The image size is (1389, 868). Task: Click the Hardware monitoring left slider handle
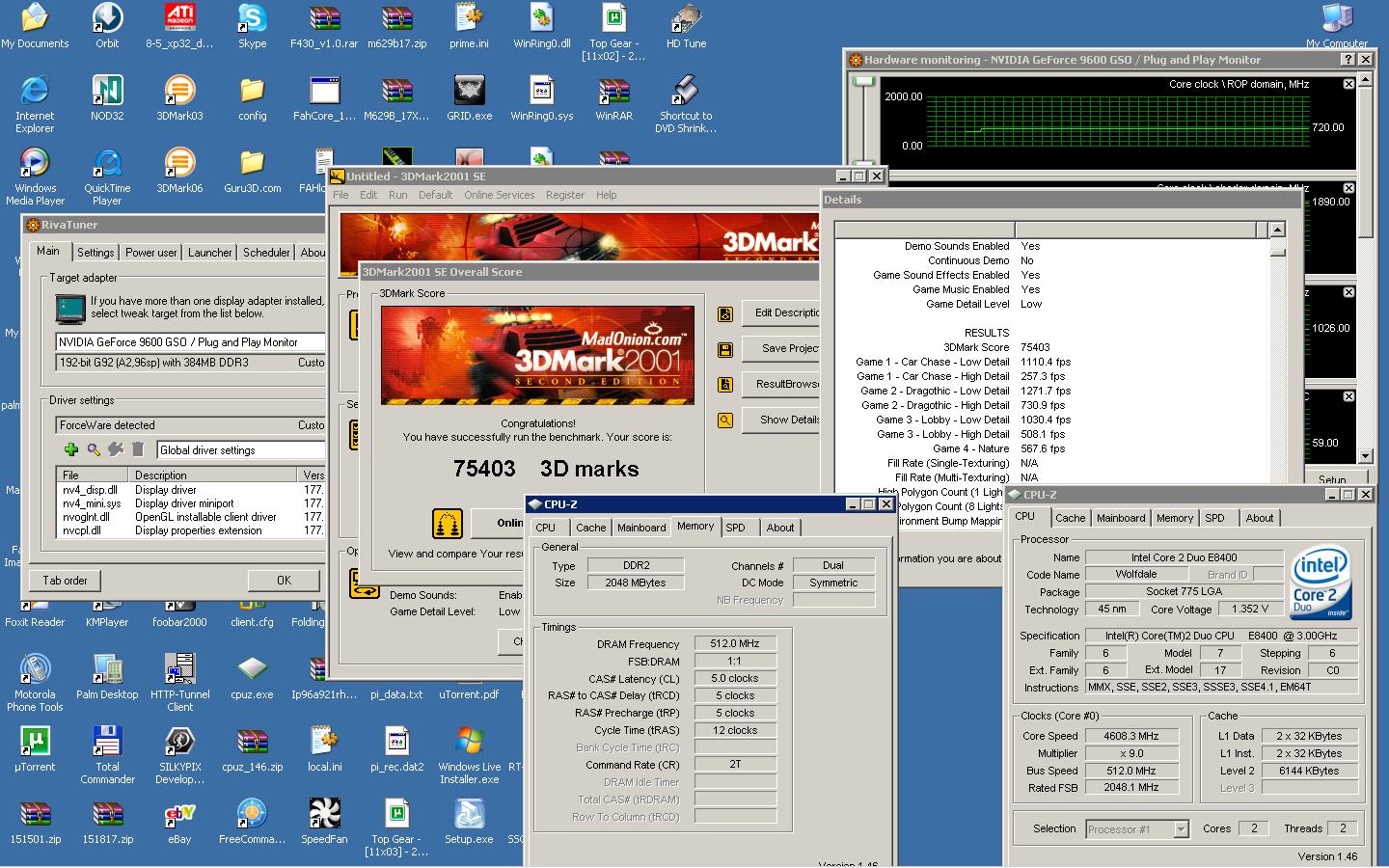click(x=863, y=81)
